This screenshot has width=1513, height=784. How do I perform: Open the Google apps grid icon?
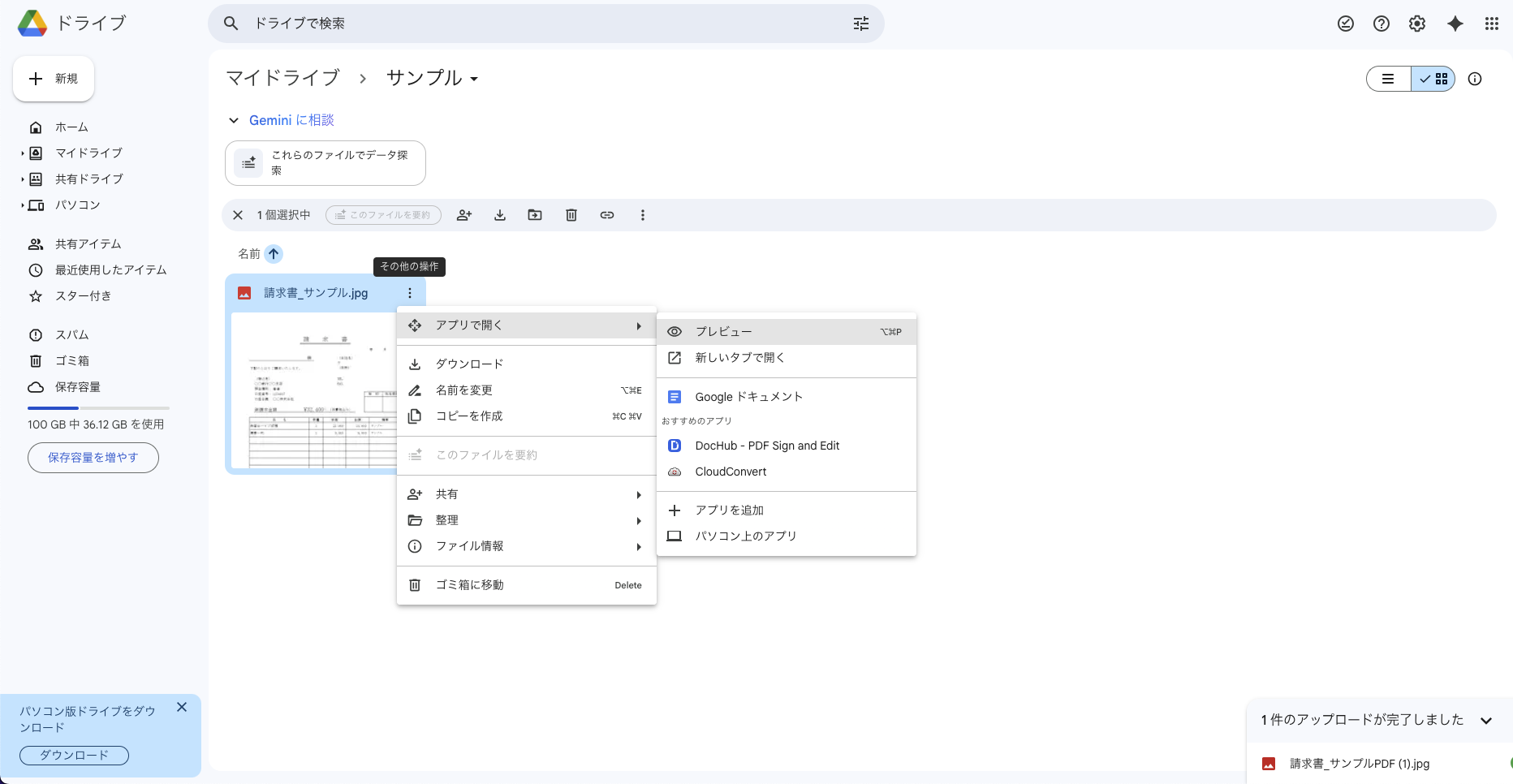pos(1491,24)
